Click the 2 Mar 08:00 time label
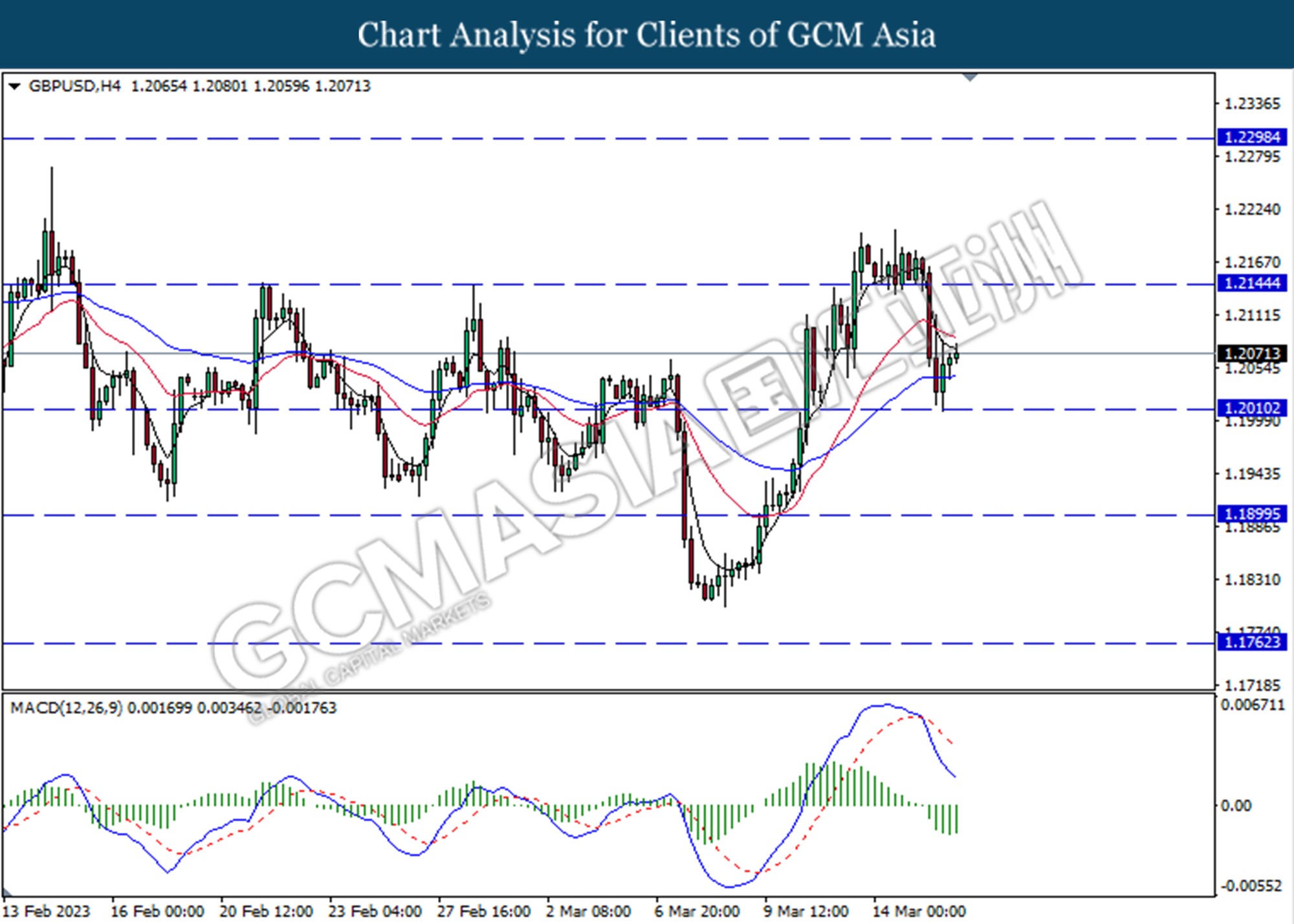 point(588,911)
